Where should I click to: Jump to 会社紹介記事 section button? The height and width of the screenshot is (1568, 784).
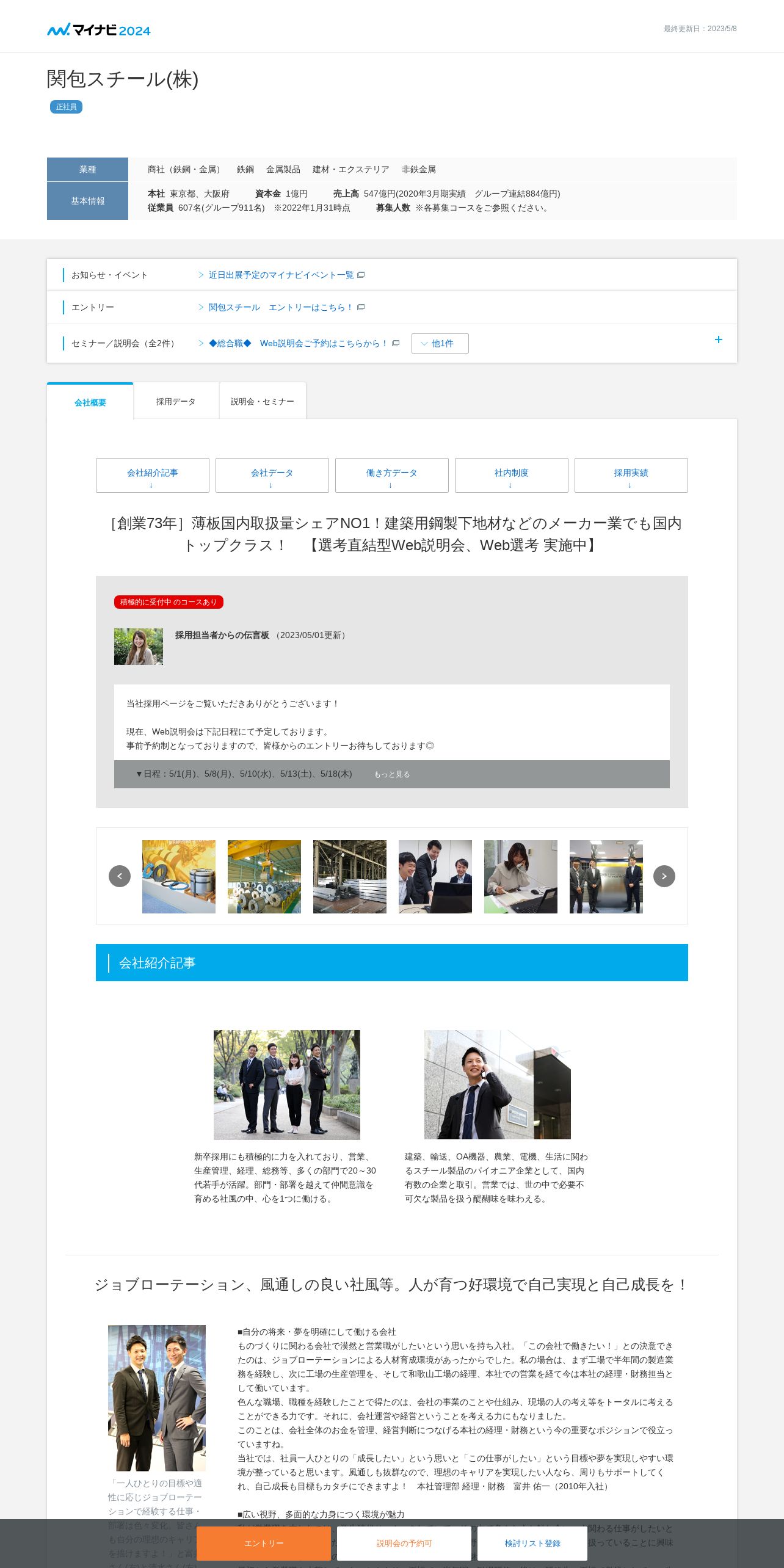[x=153, y=475]
